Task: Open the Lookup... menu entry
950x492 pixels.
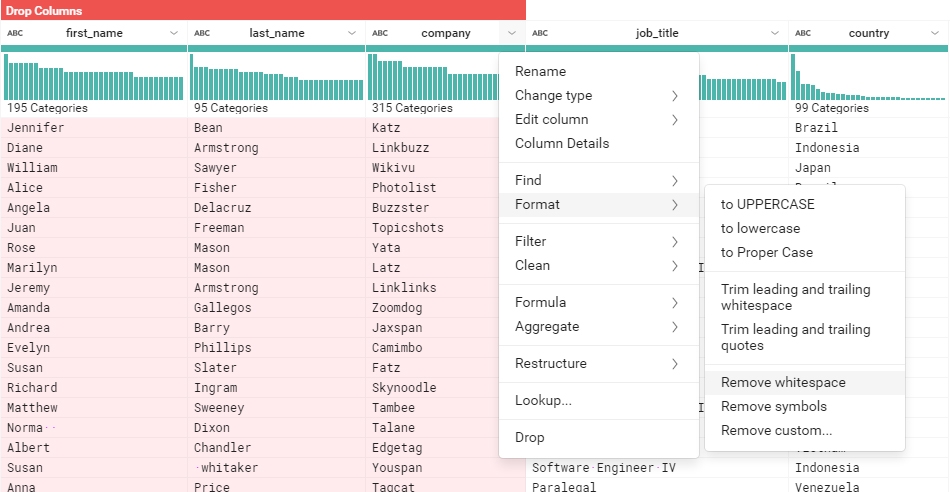Action: 543,401
